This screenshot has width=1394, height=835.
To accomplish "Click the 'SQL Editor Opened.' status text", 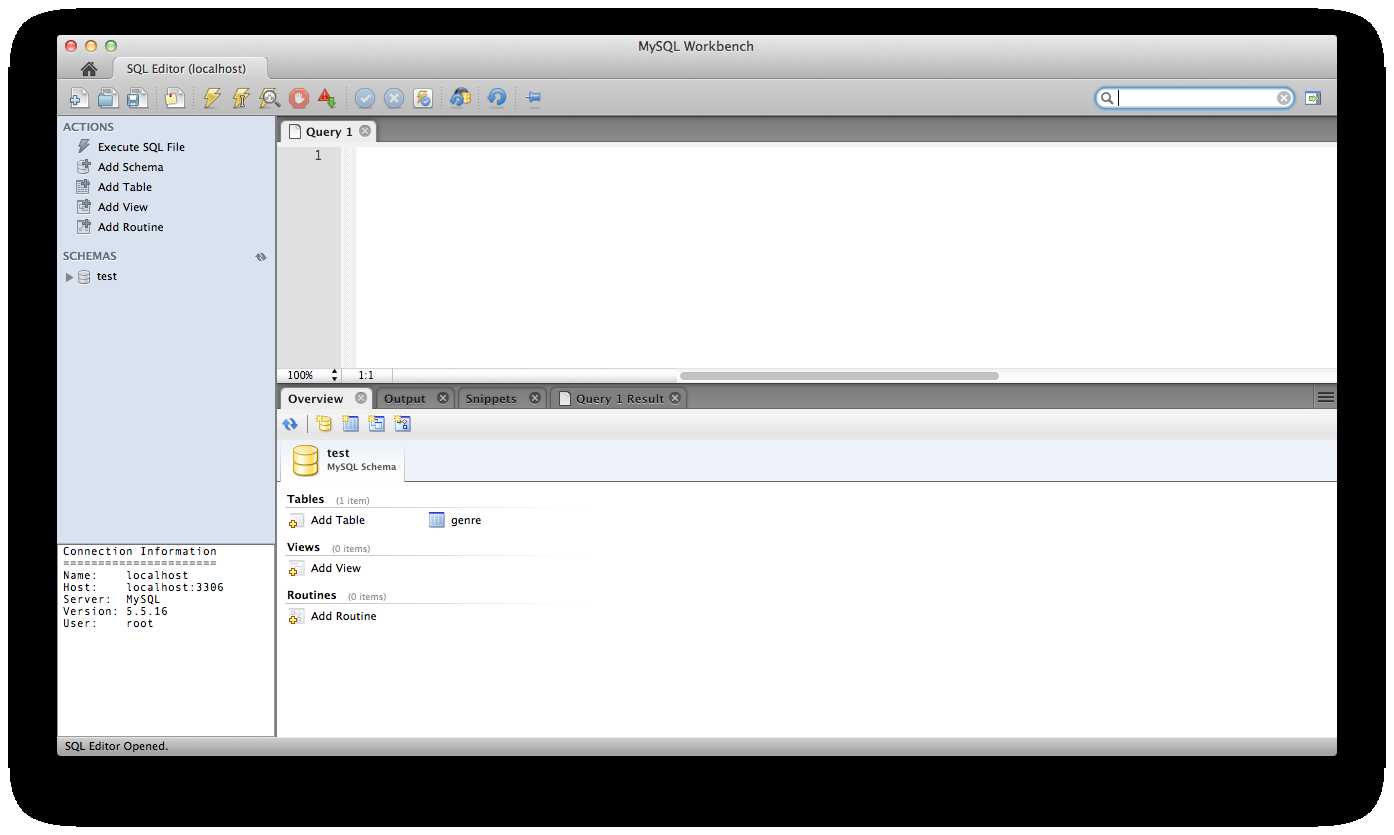I will [116, 746].
